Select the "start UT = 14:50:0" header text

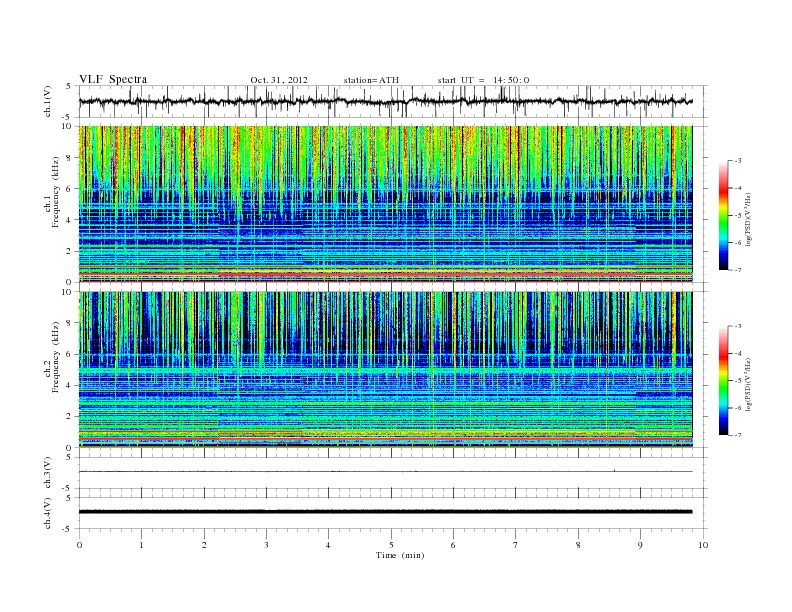pos(483,80)
